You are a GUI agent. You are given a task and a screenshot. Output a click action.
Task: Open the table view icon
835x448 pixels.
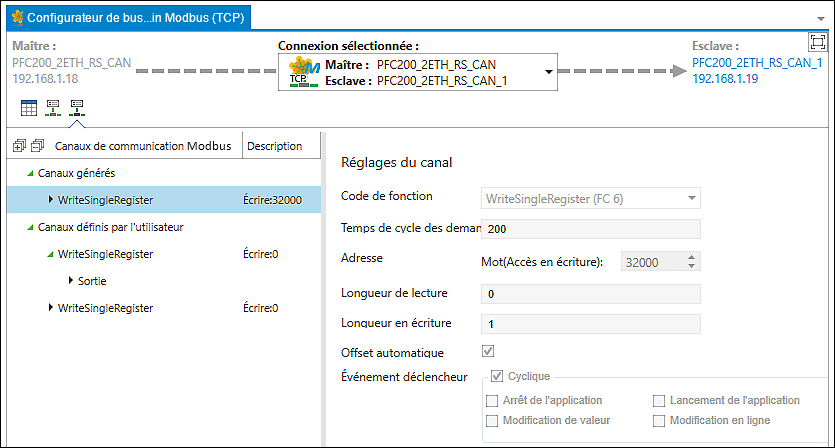pyautogui.click(x=29, y=108)
